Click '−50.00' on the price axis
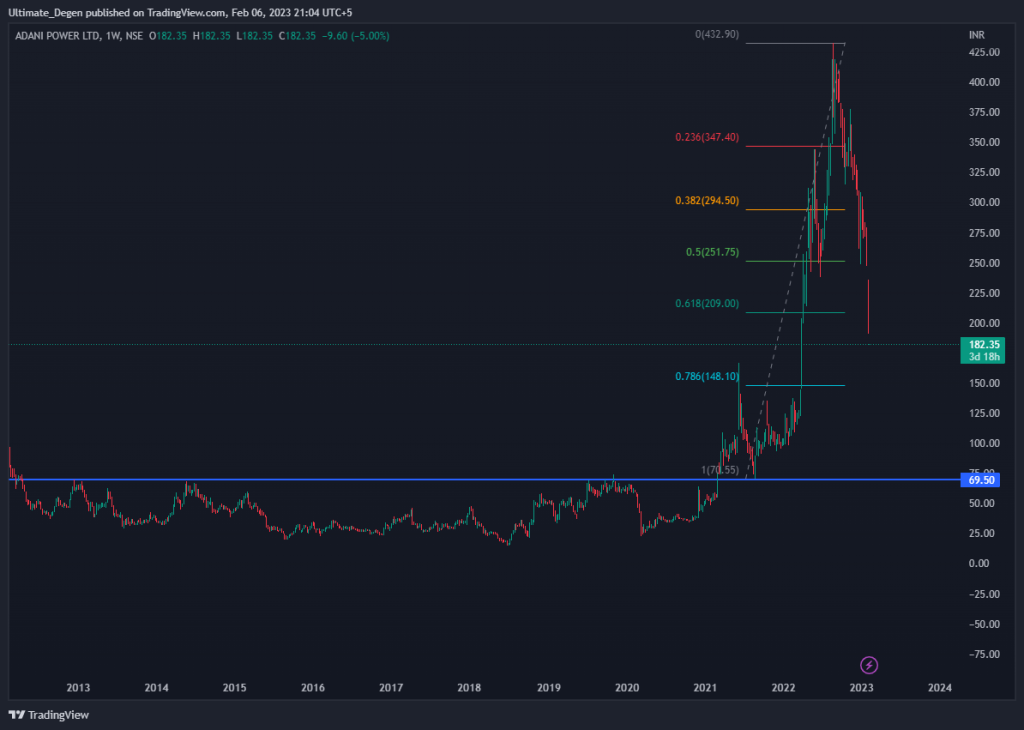The image size is (1024, 730). pyautogui.click(x=984, y=624)
